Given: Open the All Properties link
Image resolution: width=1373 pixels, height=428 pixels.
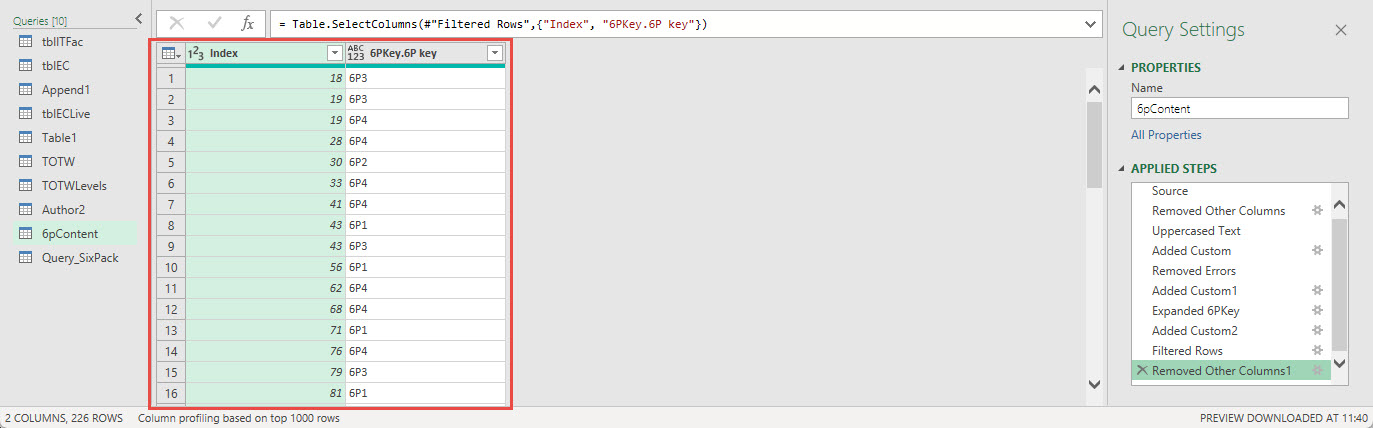Looking at the screenshot, I should click(1166, 135).
